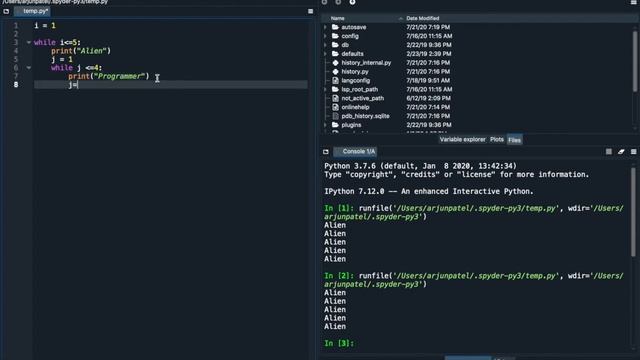Expand the defaults folder tree arrow

tap(325, 54)
